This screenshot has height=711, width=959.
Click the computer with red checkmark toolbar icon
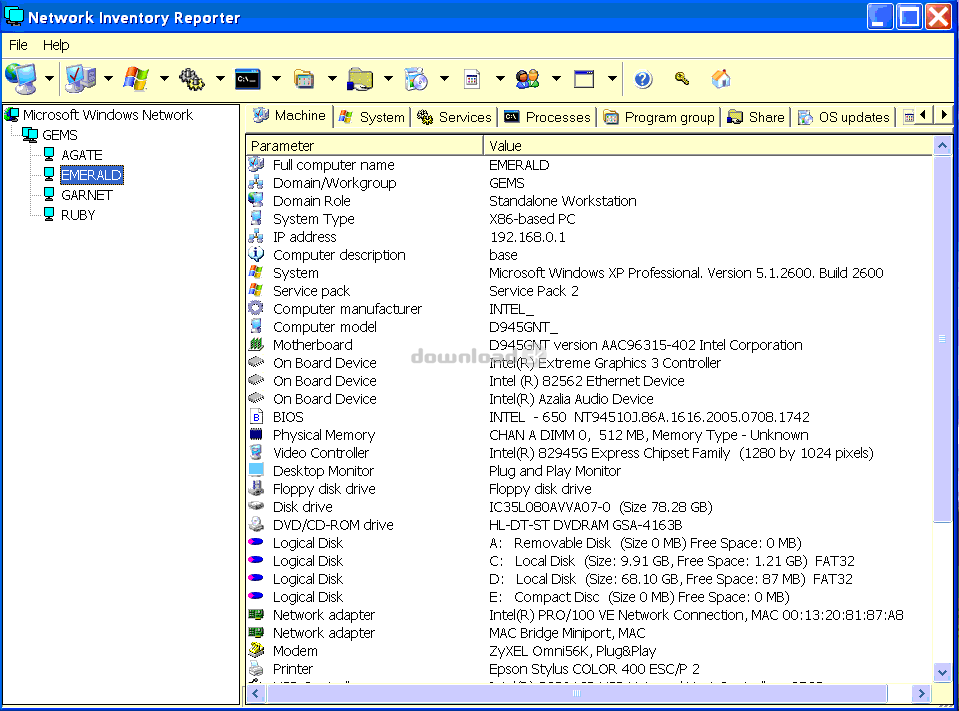(x=80, y=79)
